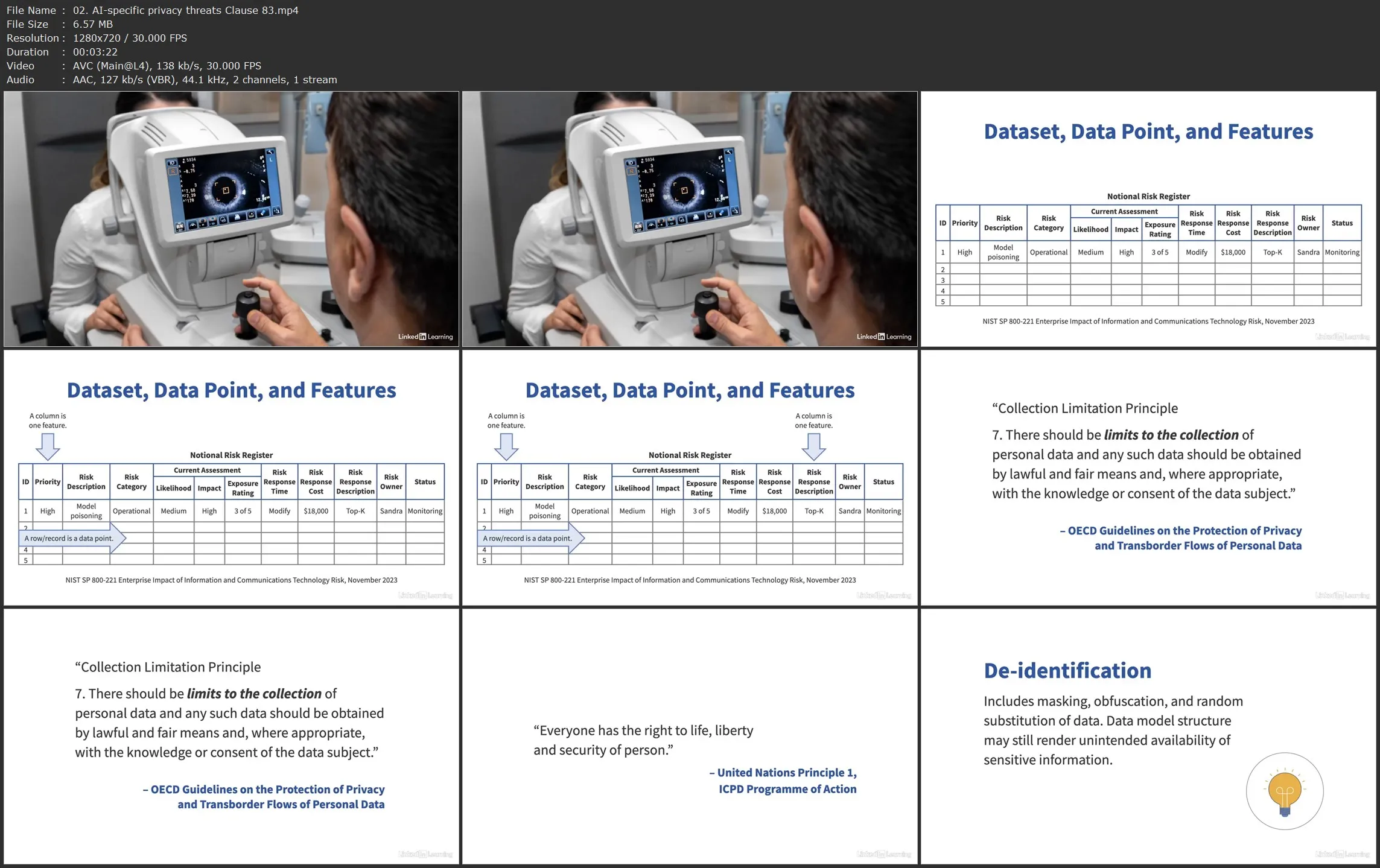1380x868 pixels.
Task: Click the 'De-identification' slide heading
Action: (x=1067, y=671)
